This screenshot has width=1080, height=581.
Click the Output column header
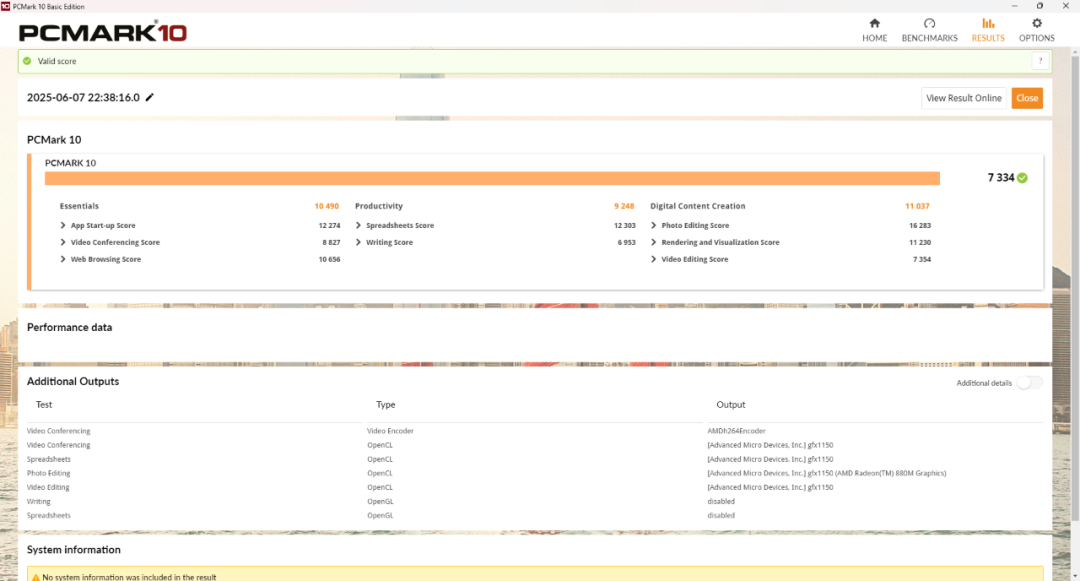[731, 405]
